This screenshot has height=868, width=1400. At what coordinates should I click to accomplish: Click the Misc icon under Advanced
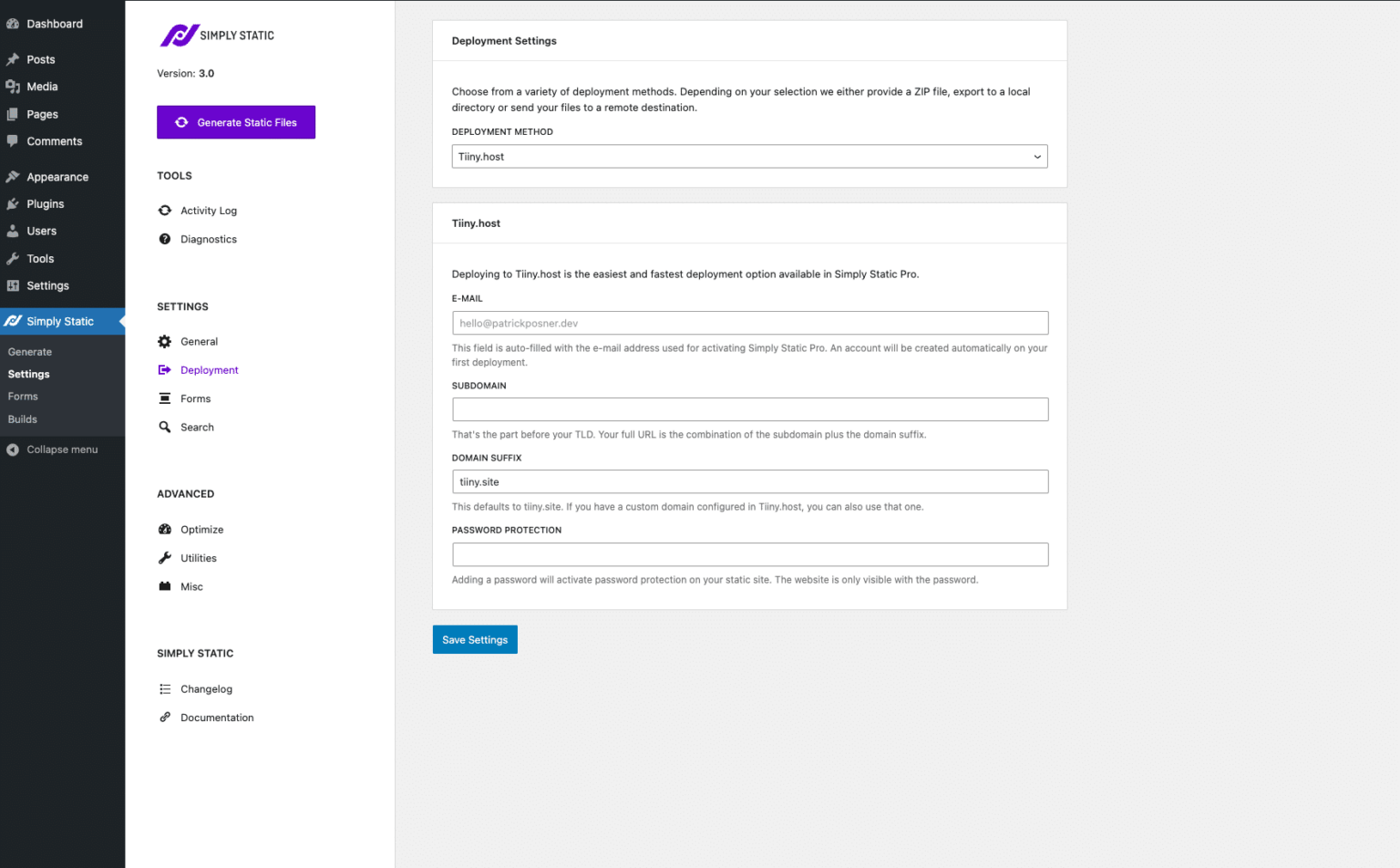click(165, 586)
